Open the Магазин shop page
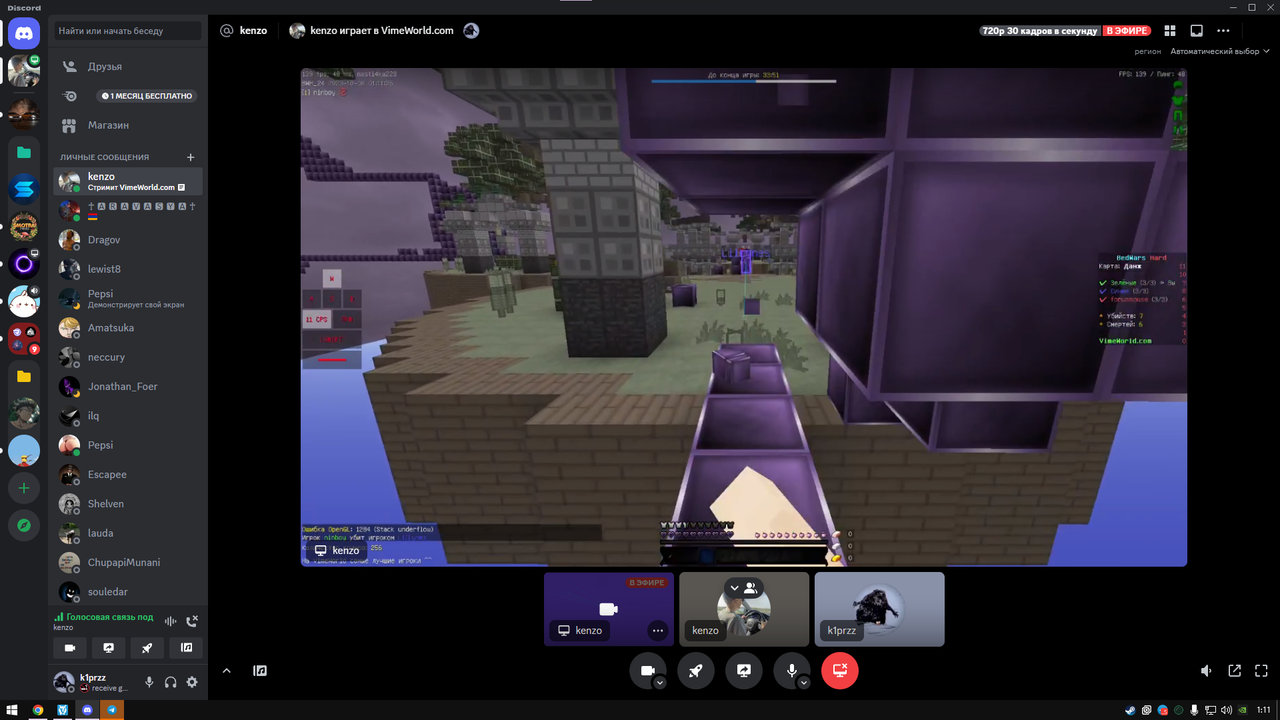This screenshot has height=720, width=1280. [x=128, y=125]
